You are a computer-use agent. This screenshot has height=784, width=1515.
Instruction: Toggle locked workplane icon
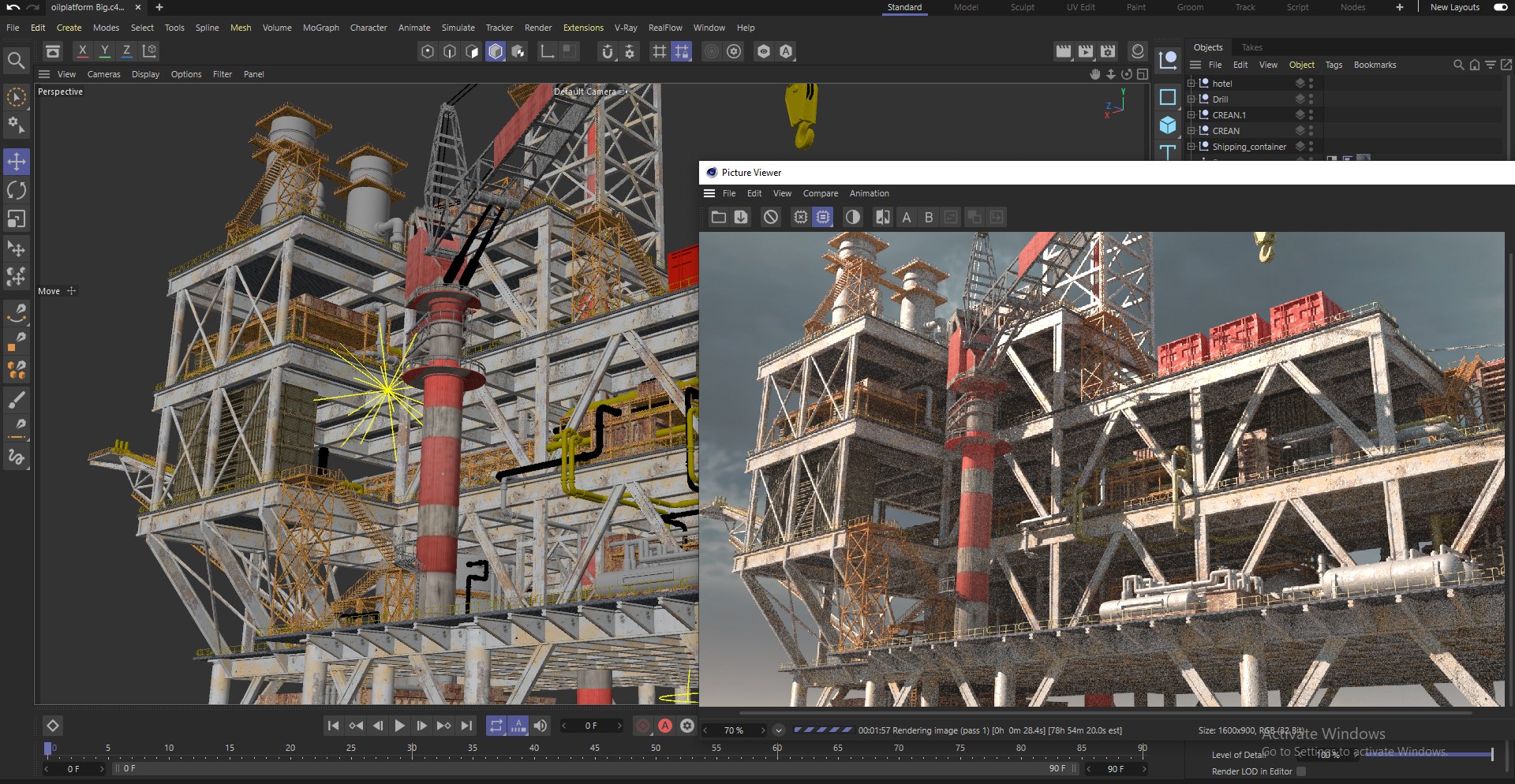tap(682, 51)
